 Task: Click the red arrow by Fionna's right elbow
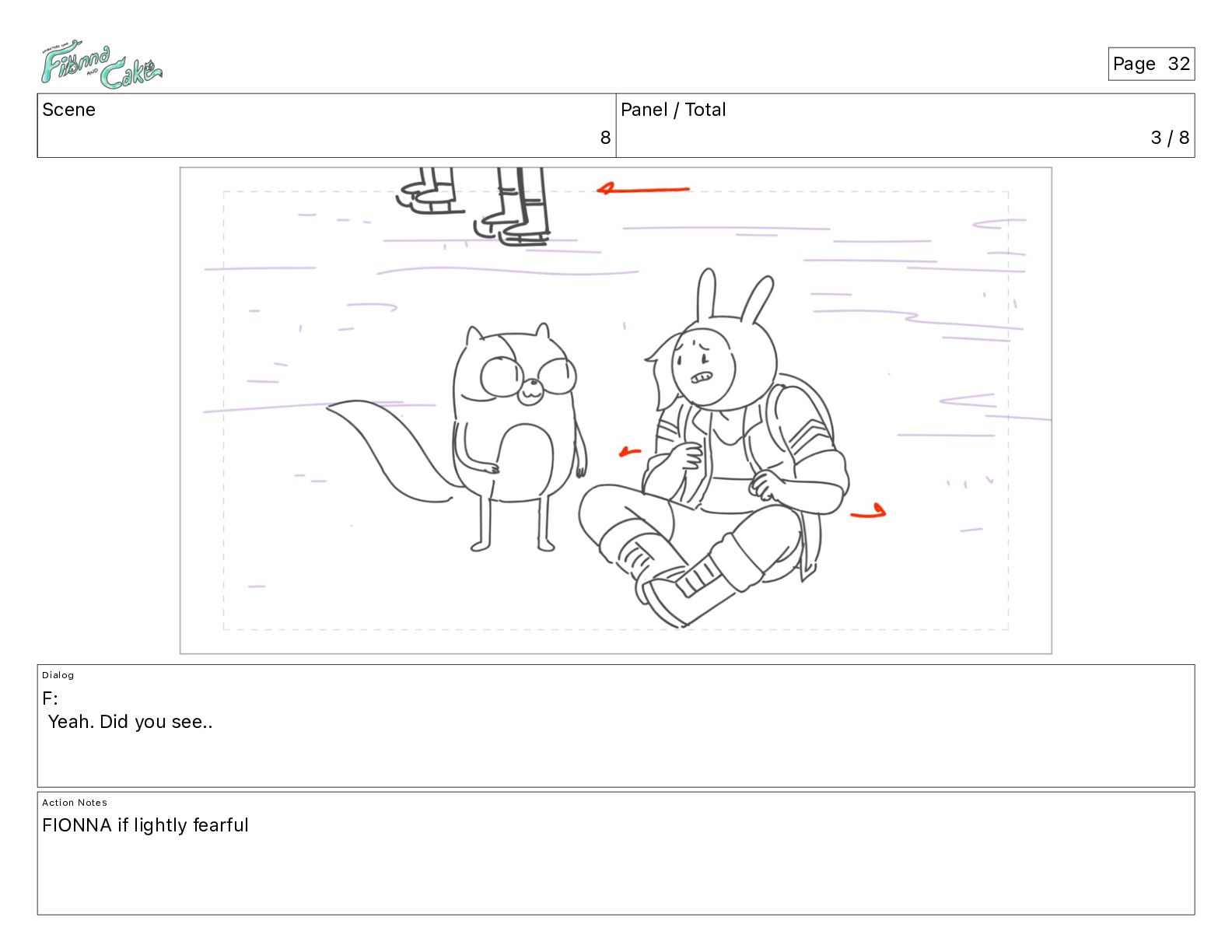click(868, 511)
